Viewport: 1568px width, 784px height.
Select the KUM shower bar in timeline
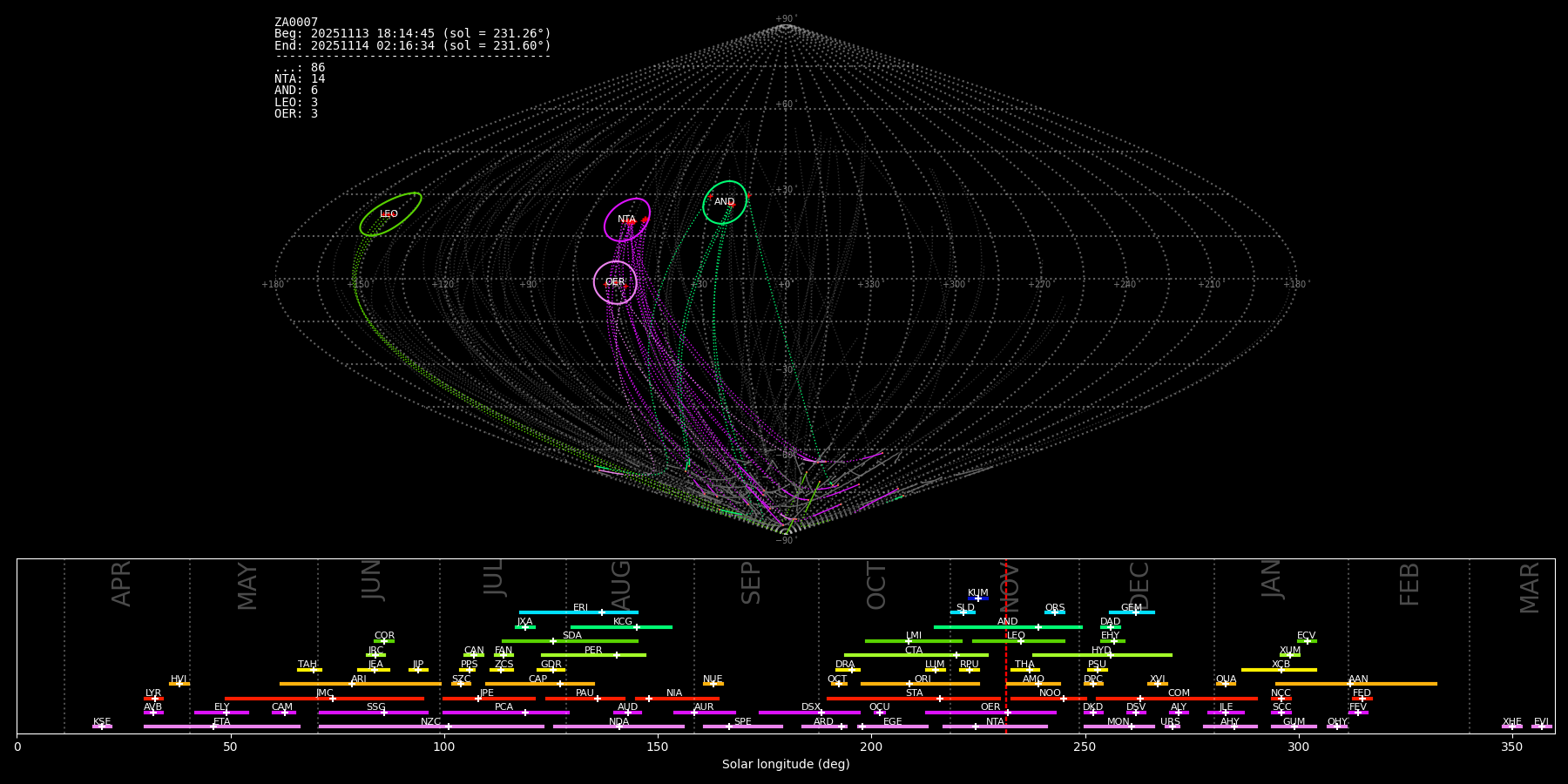977,598
